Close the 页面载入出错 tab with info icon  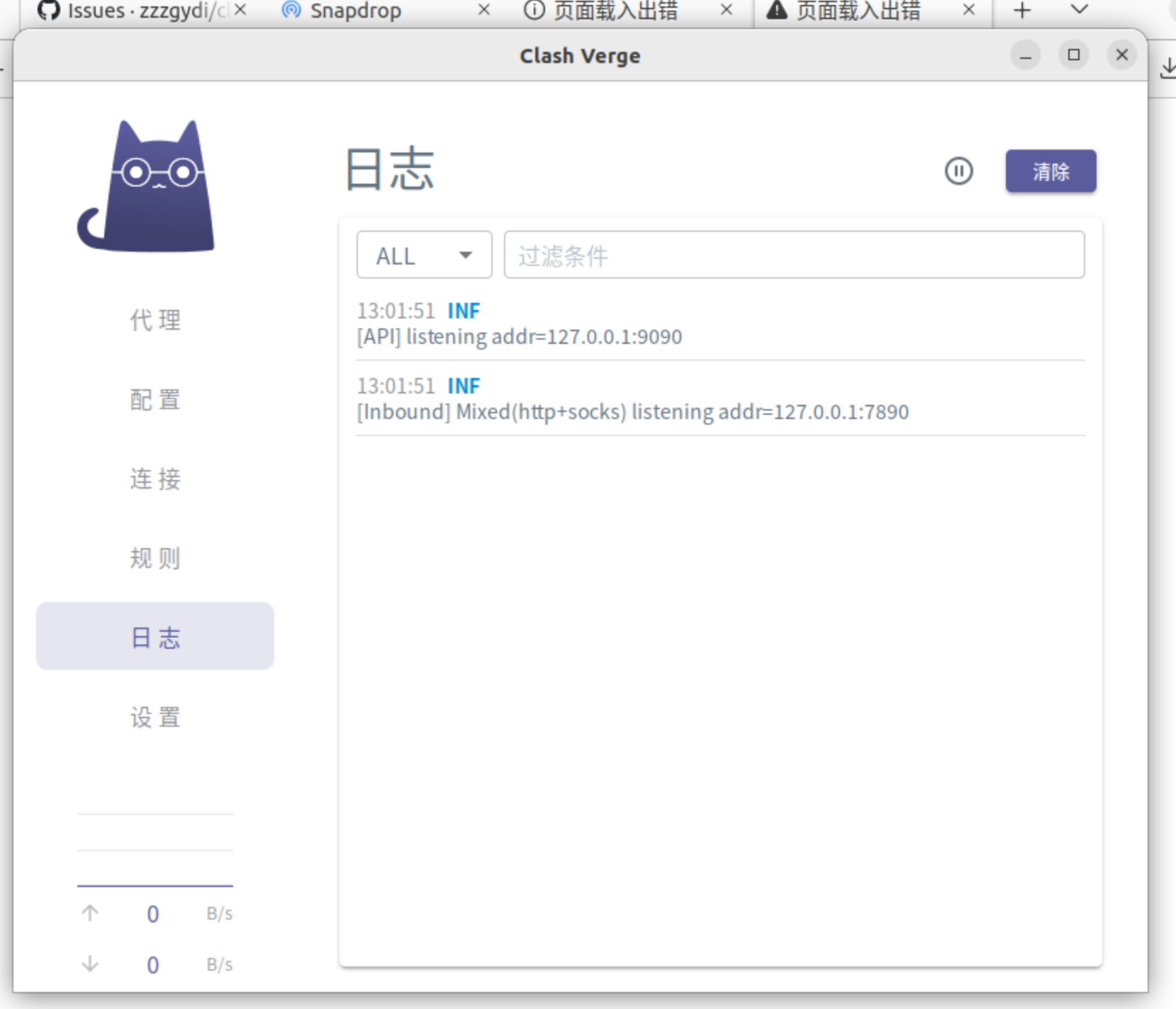[x=727, y=10]
